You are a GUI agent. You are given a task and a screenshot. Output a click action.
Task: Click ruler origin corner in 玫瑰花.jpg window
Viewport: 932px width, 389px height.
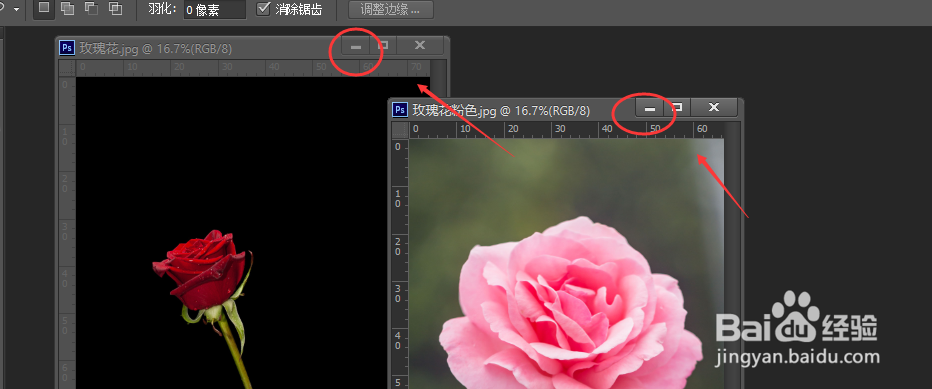[x=67, y=68]
